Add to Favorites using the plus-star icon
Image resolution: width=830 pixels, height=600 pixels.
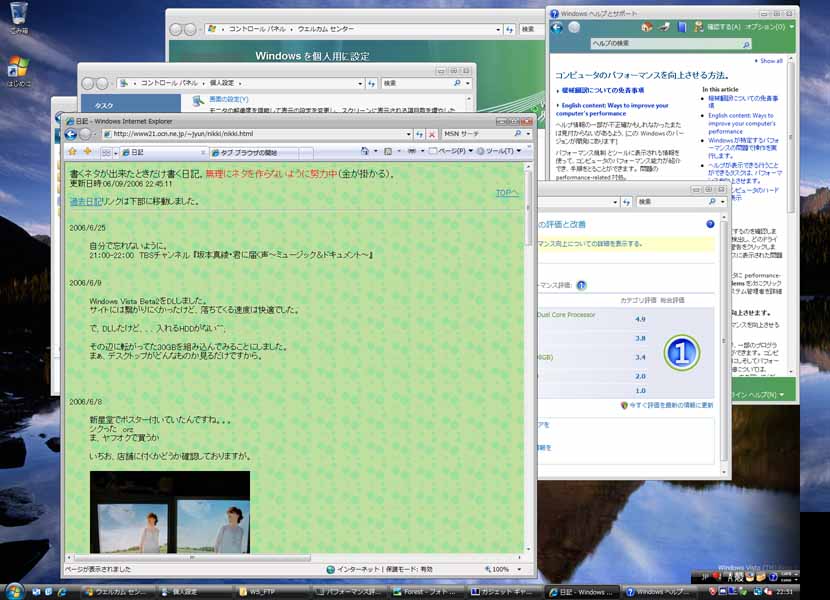[87, 152]
